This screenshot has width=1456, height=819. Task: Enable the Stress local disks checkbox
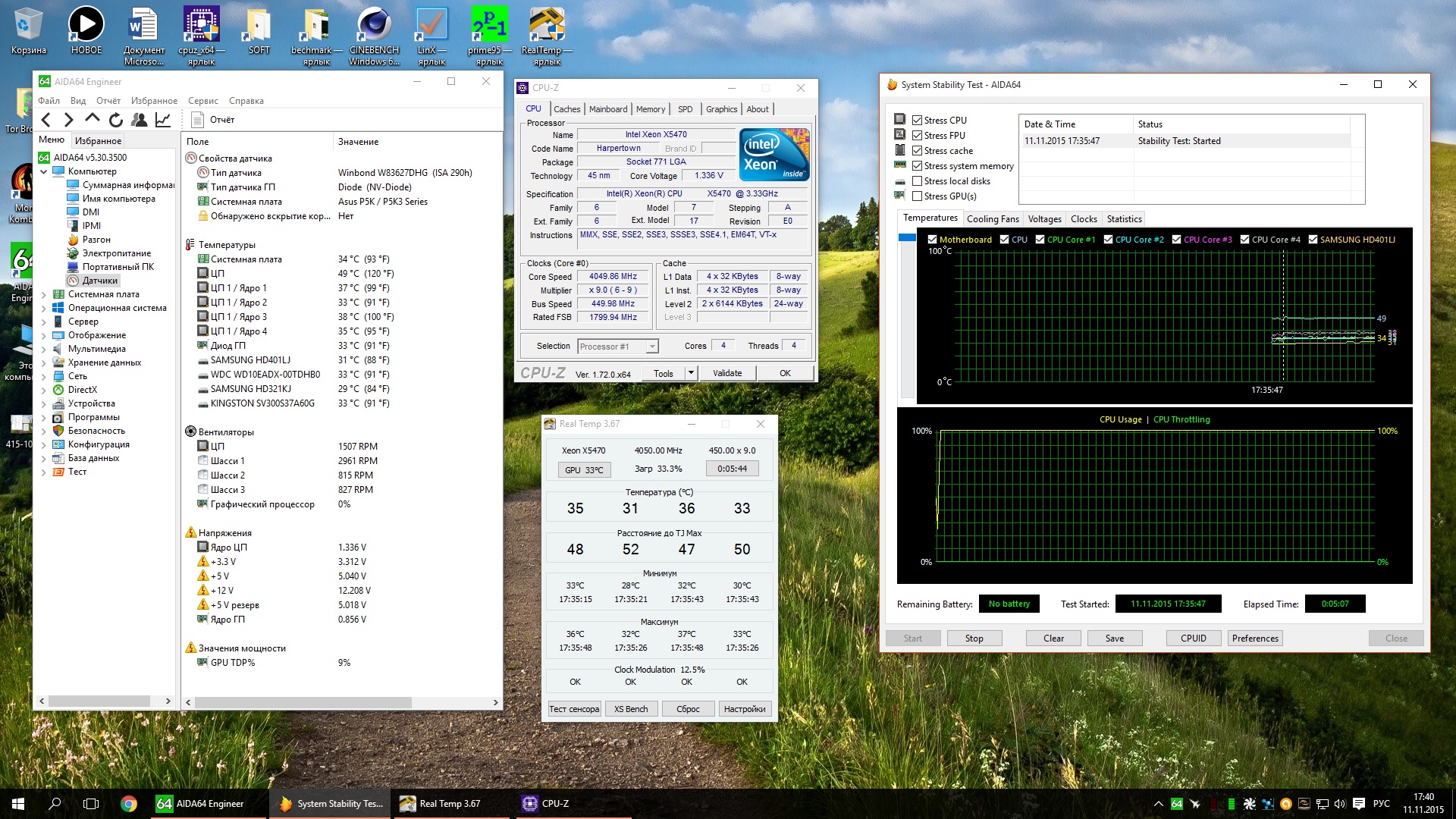click(x=918, y=181)
